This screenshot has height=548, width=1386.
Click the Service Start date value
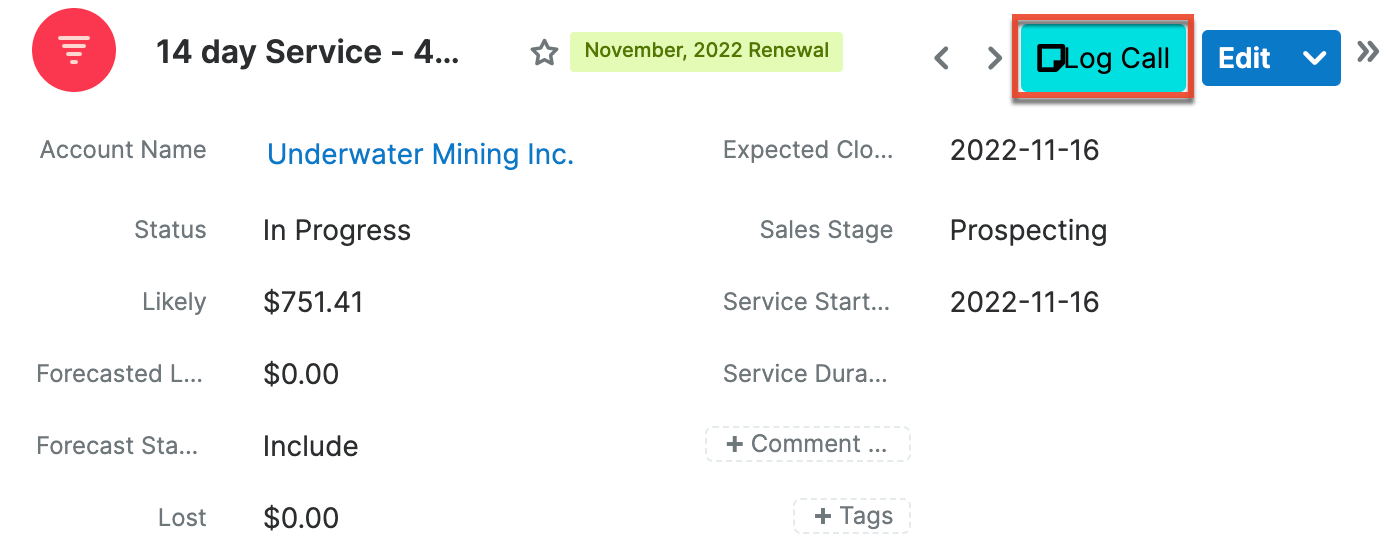(1024, 302)
